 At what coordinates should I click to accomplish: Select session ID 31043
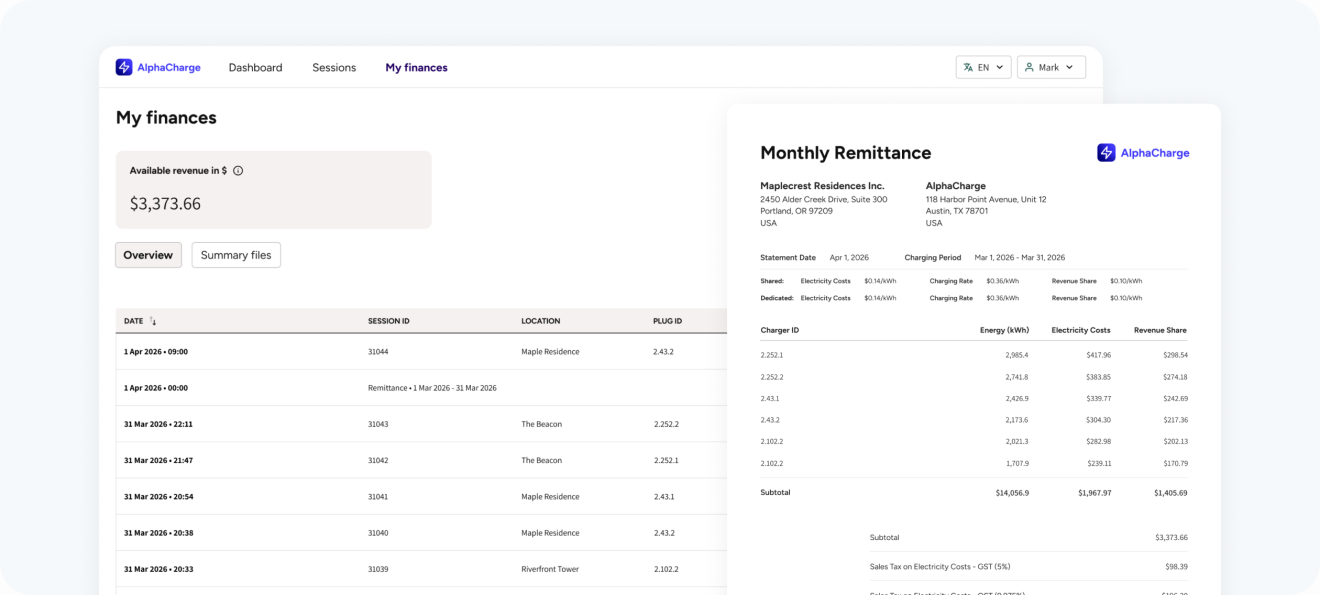tap(378, 424)
